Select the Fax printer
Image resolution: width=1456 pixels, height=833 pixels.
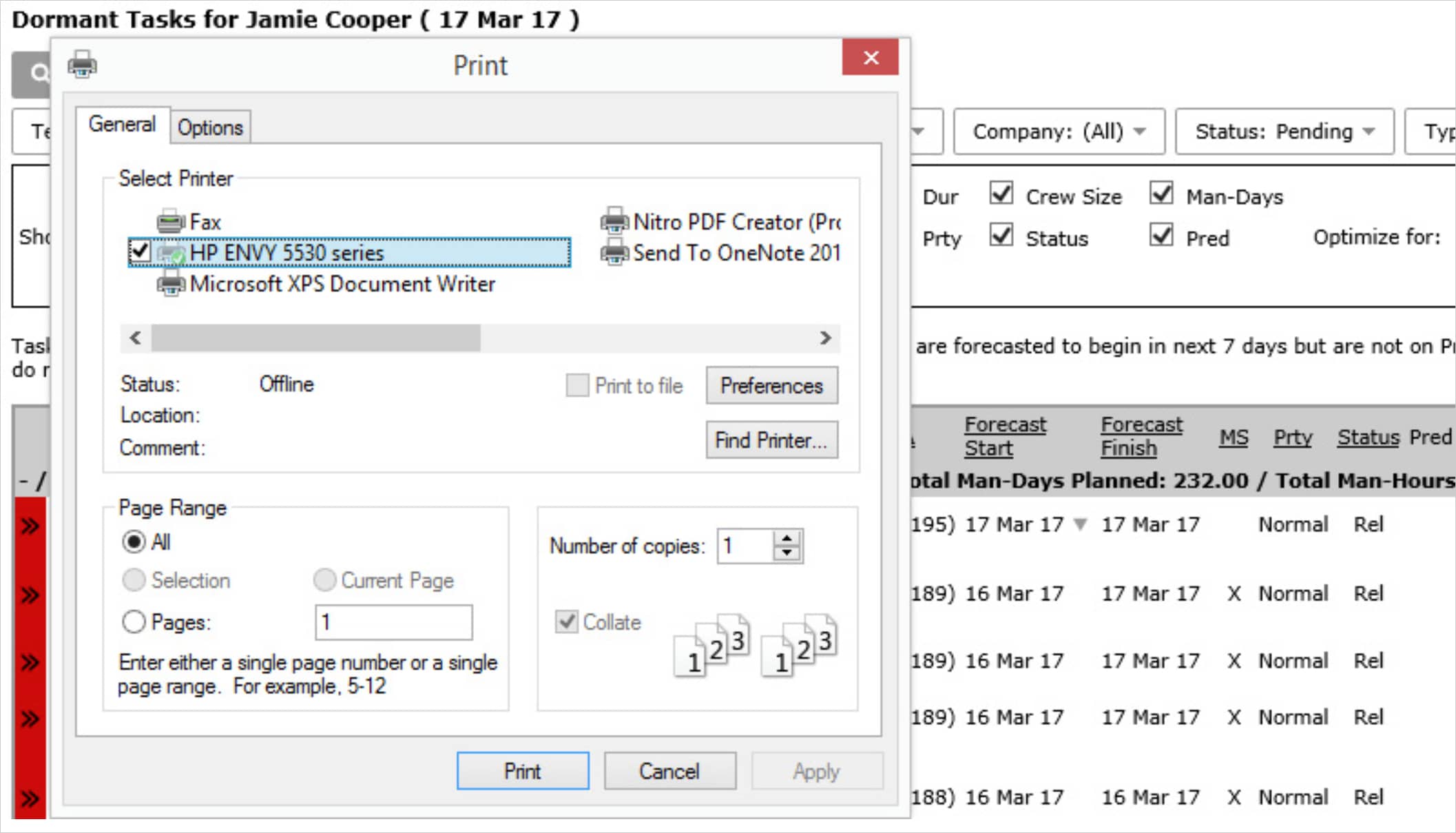(x=189, y=222)
